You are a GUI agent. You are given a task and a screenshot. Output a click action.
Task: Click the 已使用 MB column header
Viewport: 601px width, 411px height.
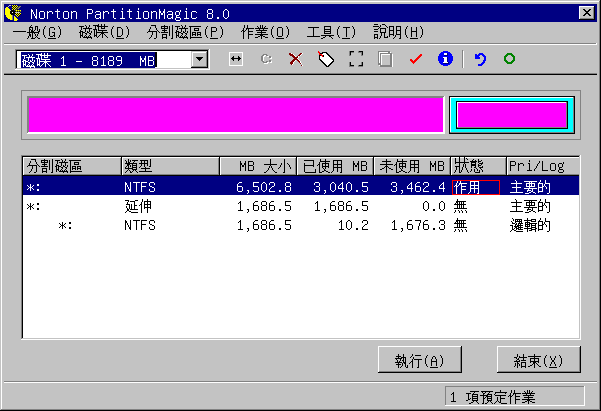click(x=335, y=166)
